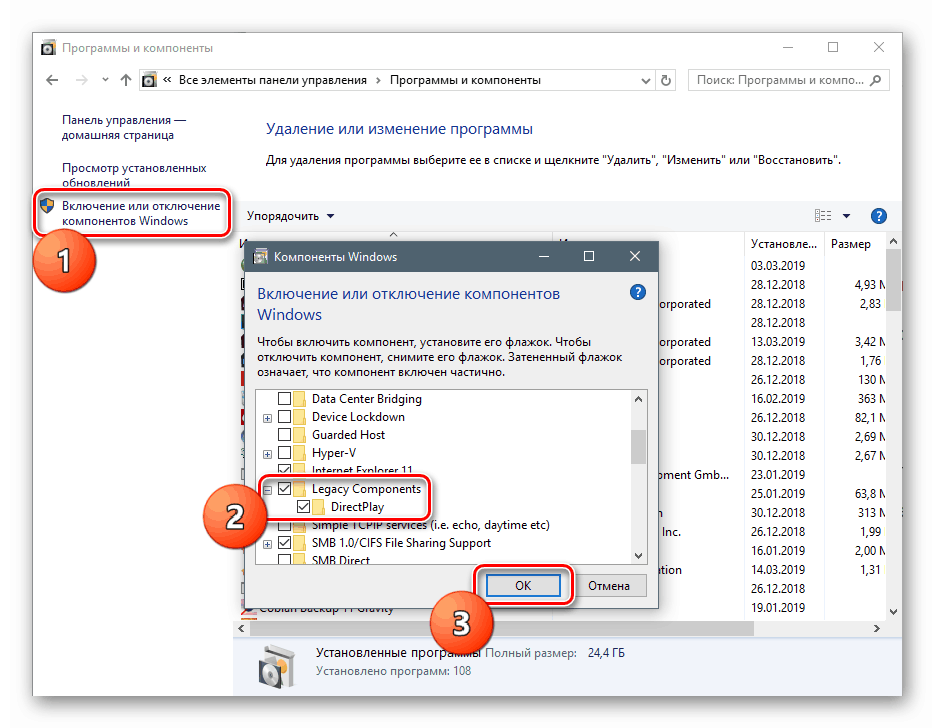Screen dimensions: 935x728
Task: Click components list scrollbar thumb
Action: click(x=638, y=447)
